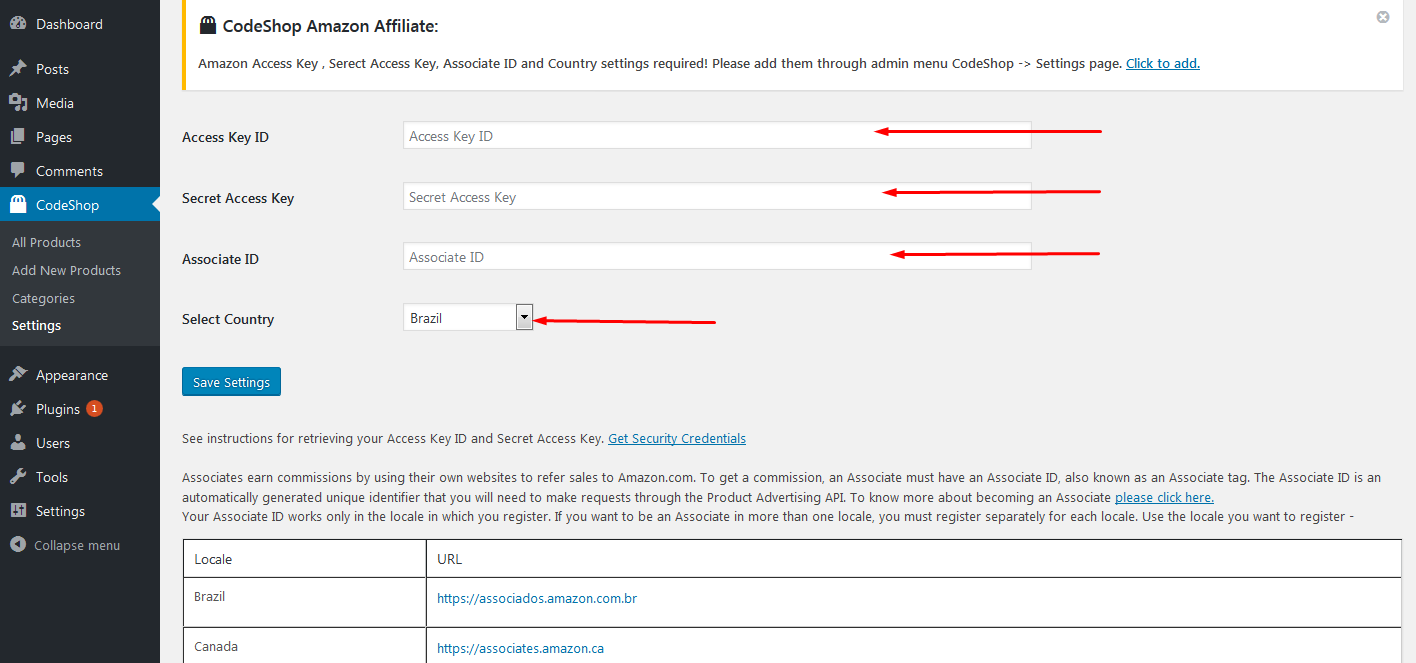Follow 'please click here.' link
This screenshot has height=663, width=1416.
point(1164,497)
